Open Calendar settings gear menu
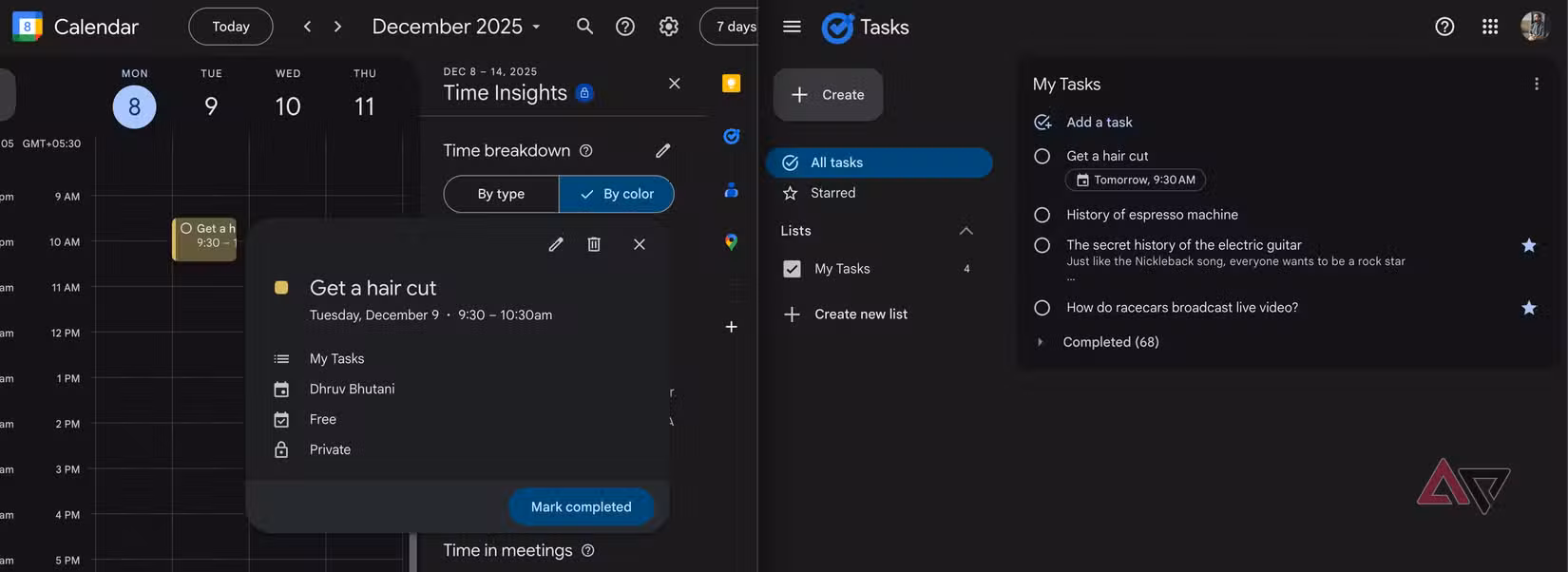Screen dimensions: 1568x572 pyautogui.click(x=669, y=27)
